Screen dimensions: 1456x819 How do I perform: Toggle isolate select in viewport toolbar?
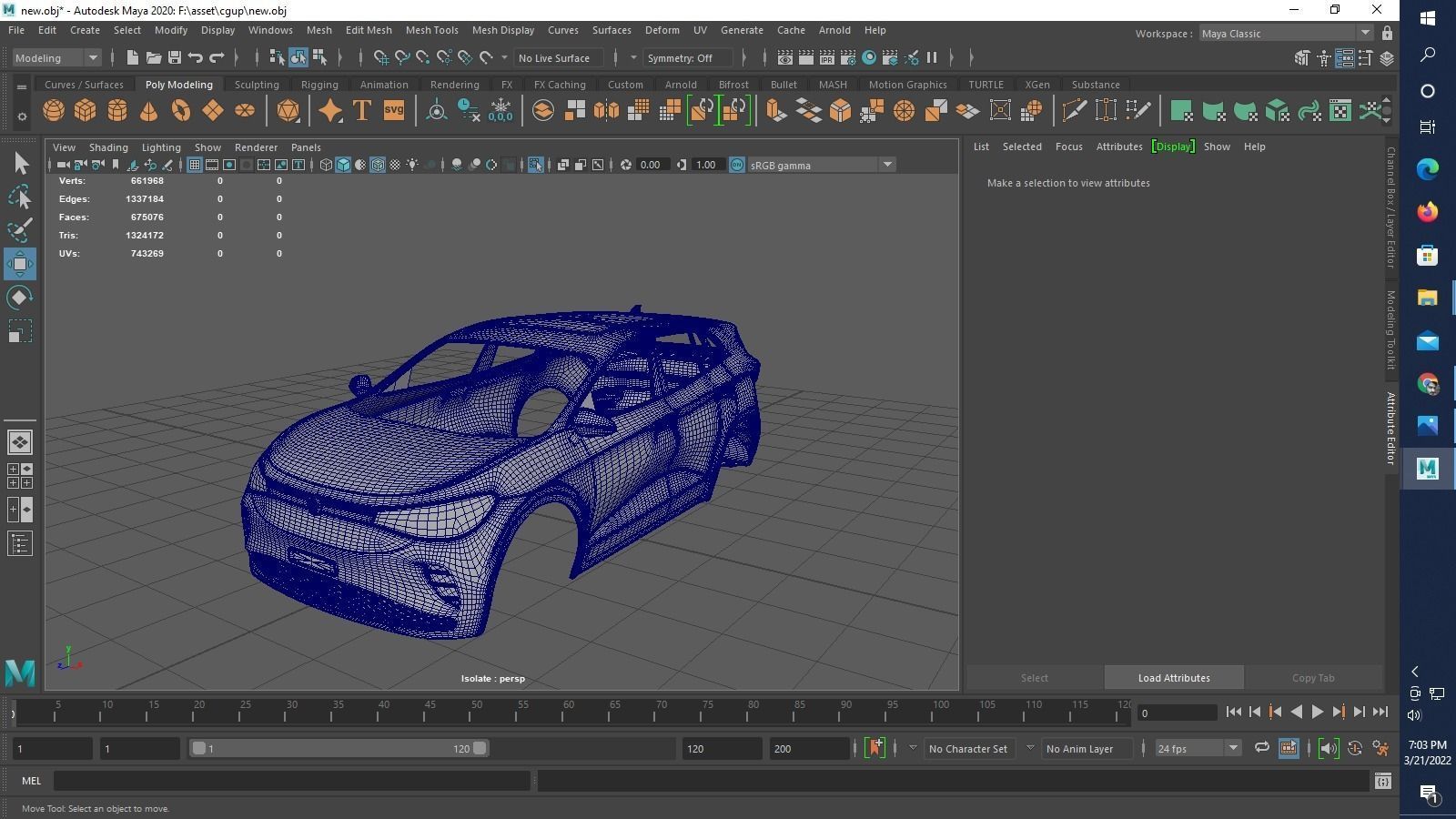(535, 165)
